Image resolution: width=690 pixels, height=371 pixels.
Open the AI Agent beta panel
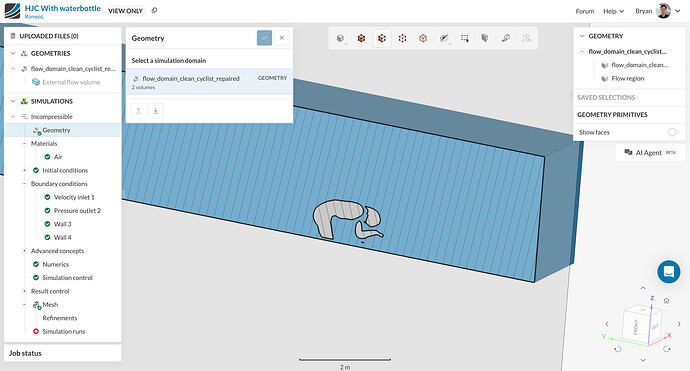click(x=650, y=152)
